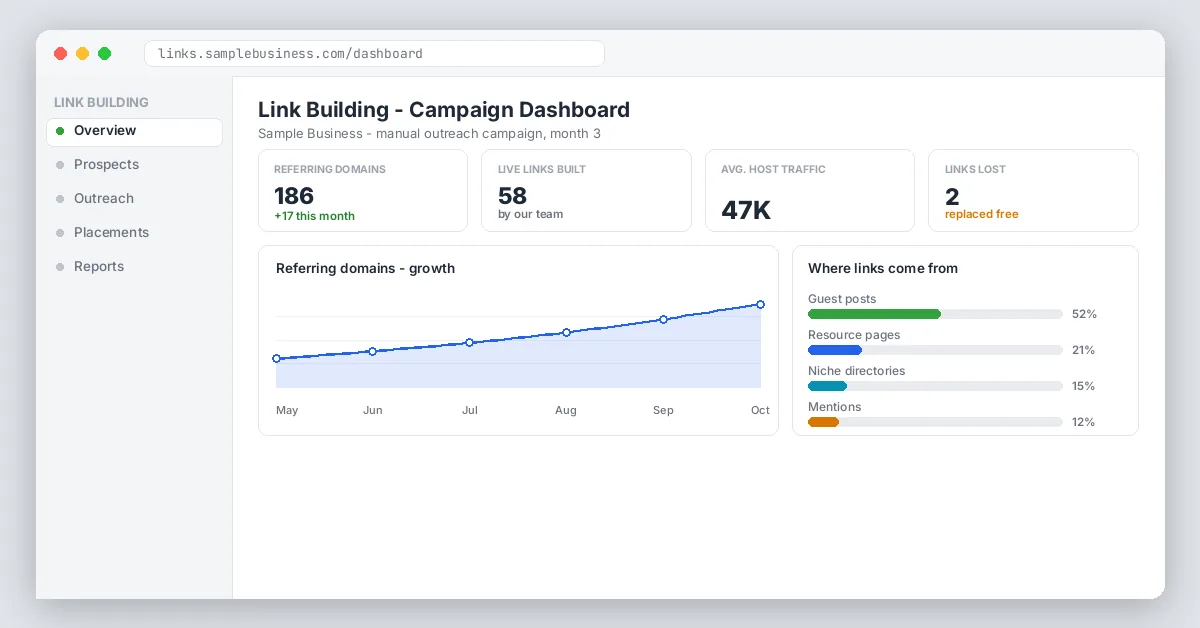Click the LINK BUILDING sidebar header
This screenshot has width=1200, height=628.
(101, 102)
